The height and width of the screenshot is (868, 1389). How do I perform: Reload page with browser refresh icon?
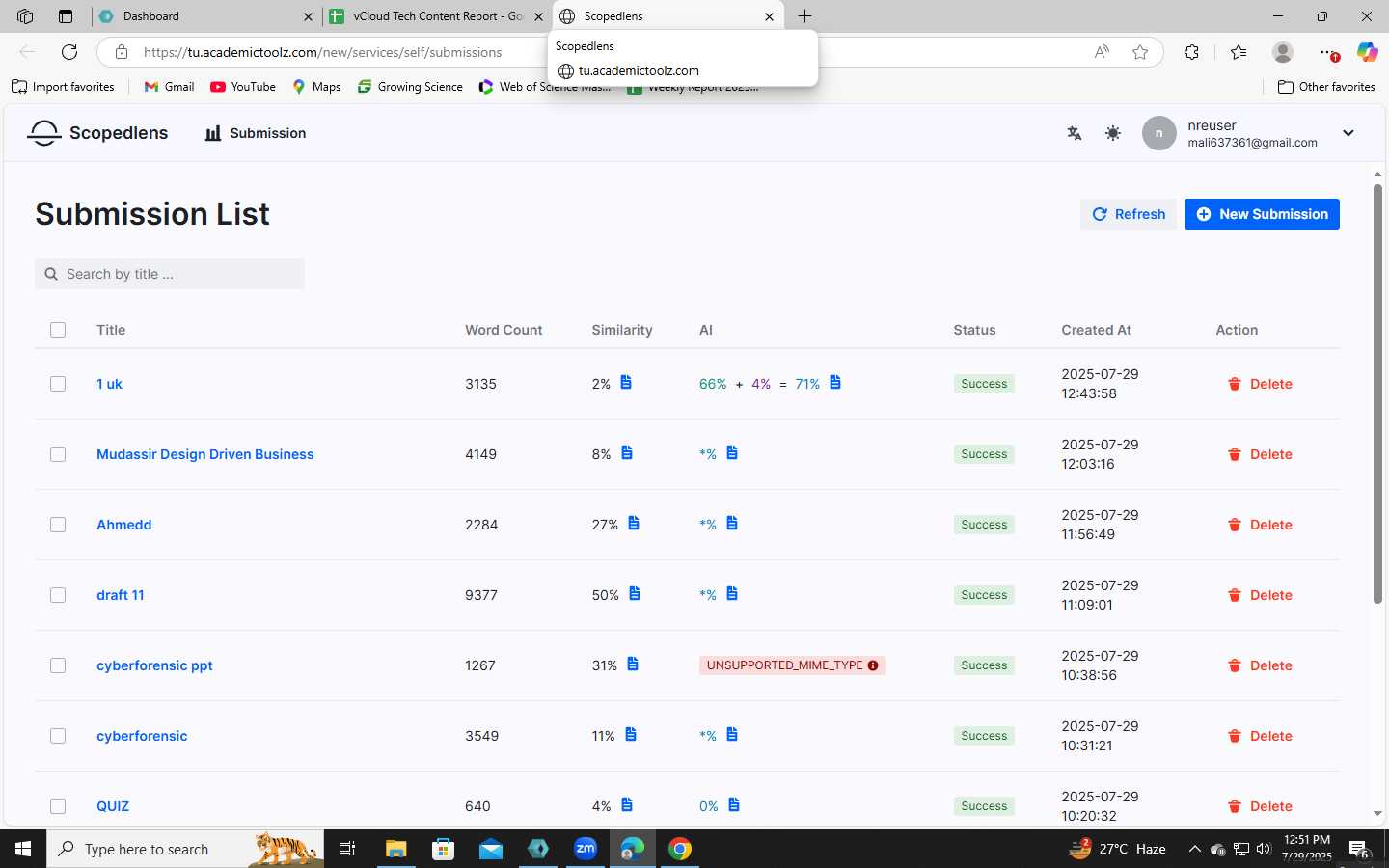point(69,52)
